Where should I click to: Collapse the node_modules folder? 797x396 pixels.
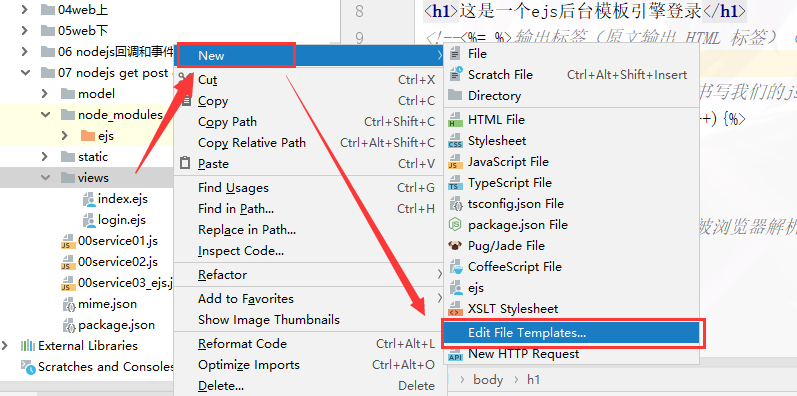tap(45, 115)
